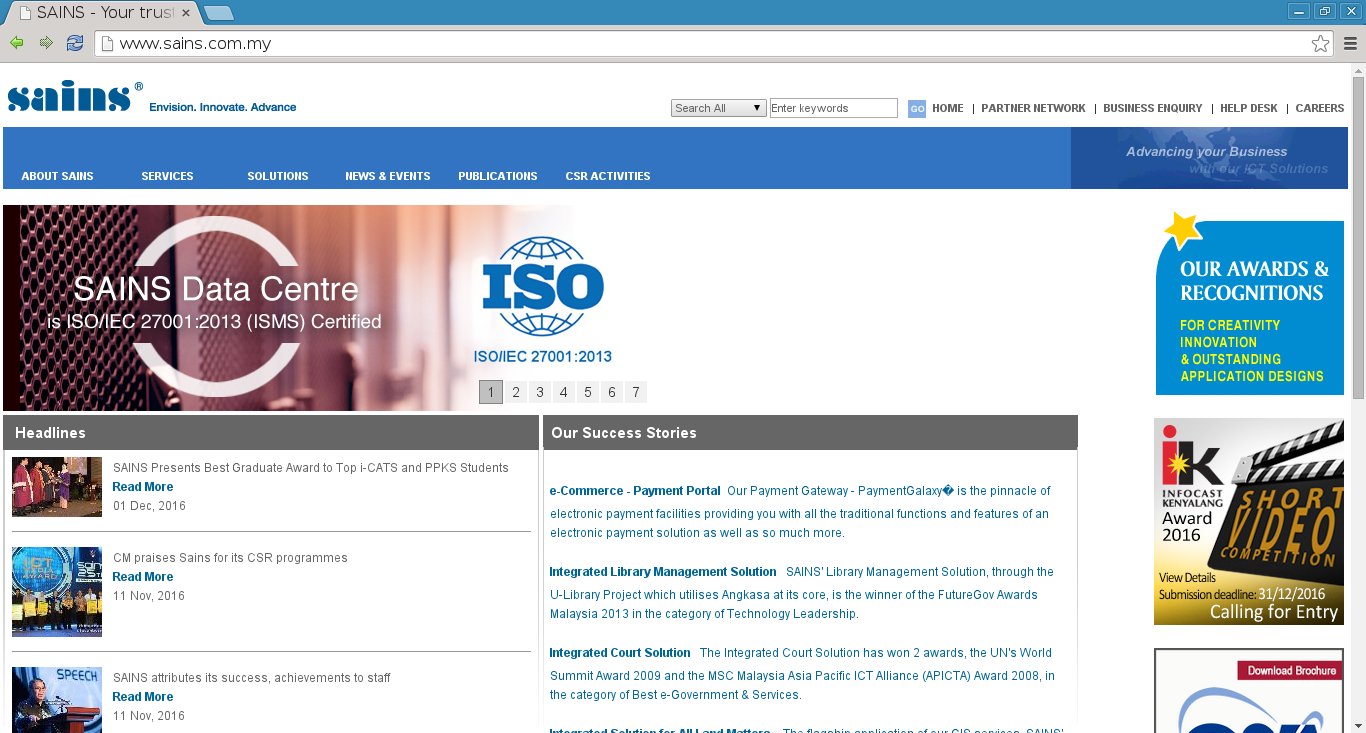
Task: Click the CM praises Sains news thumbnail
Action: click(57, 592)
